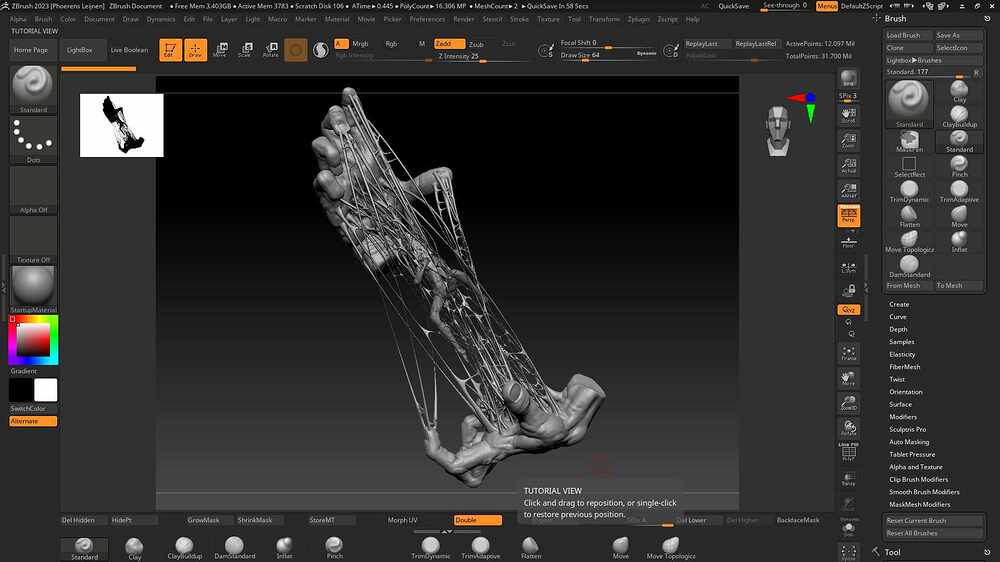Toggle the Double-sided display button

[x=478, y=520]
